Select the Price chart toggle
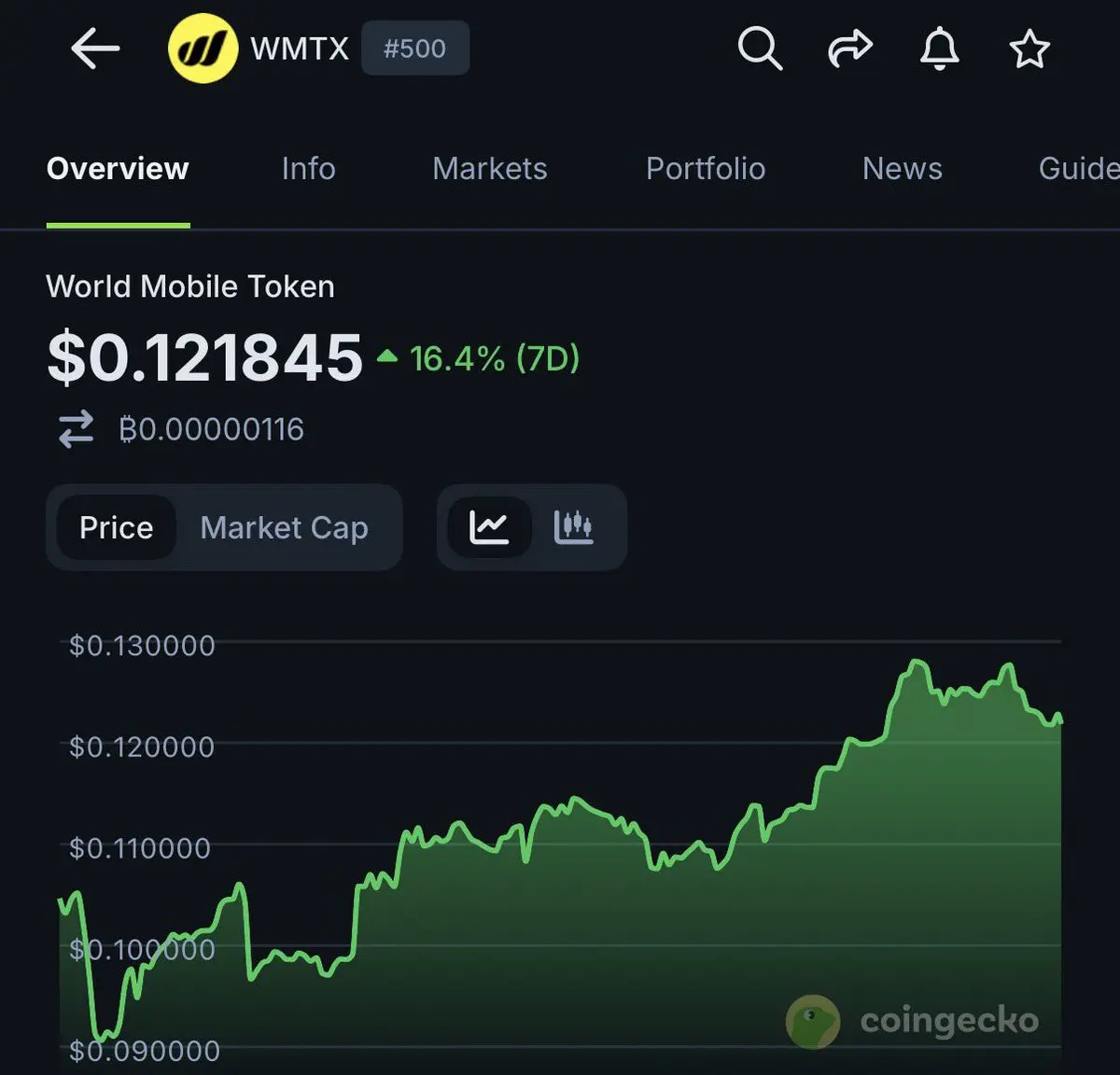Screen dimensions: 1120x1075 point(116,527)
